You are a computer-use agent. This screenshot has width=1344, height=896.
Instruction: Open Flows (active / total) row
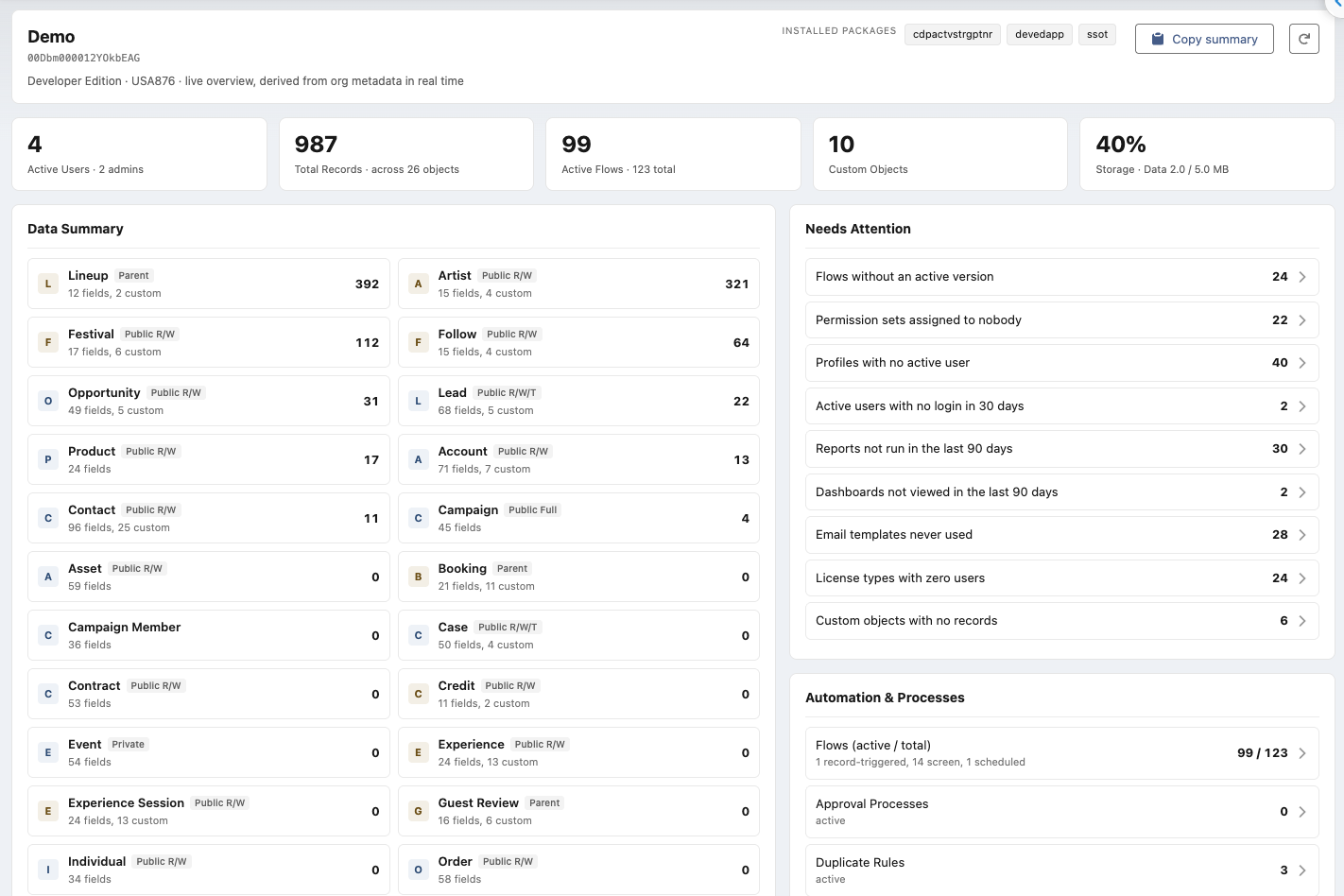pos(1062,753)
